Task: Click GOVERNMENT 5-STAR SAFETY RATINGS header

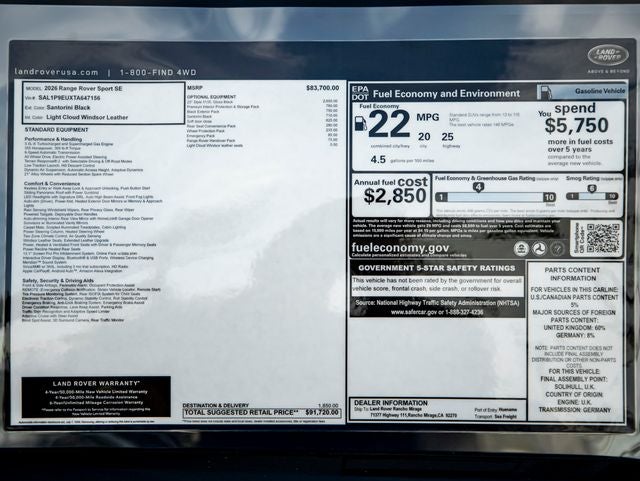Action: pyautogui.click(x=437, y=268)
